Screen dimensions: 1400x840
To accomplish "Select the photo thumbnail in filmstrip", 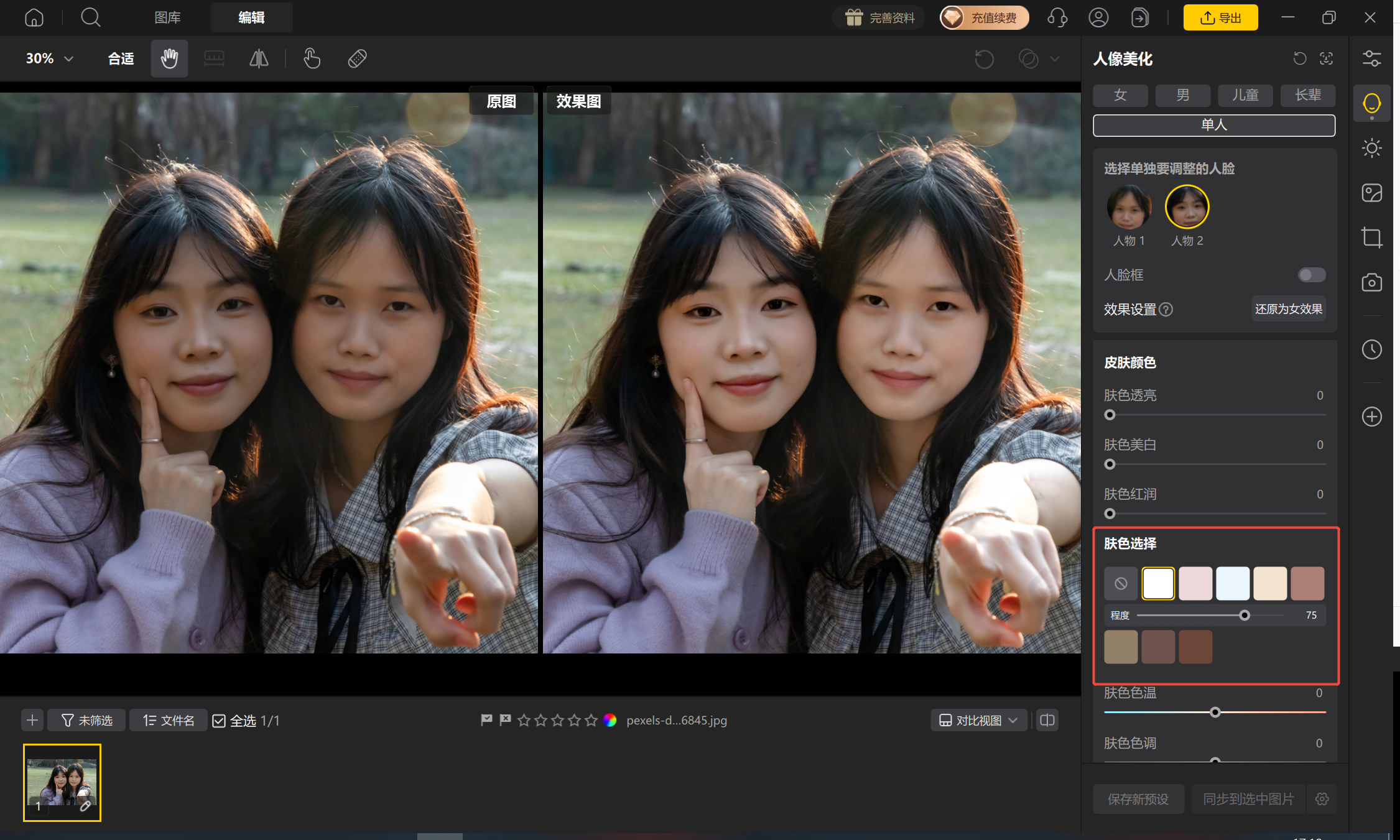I will [62, 783].
